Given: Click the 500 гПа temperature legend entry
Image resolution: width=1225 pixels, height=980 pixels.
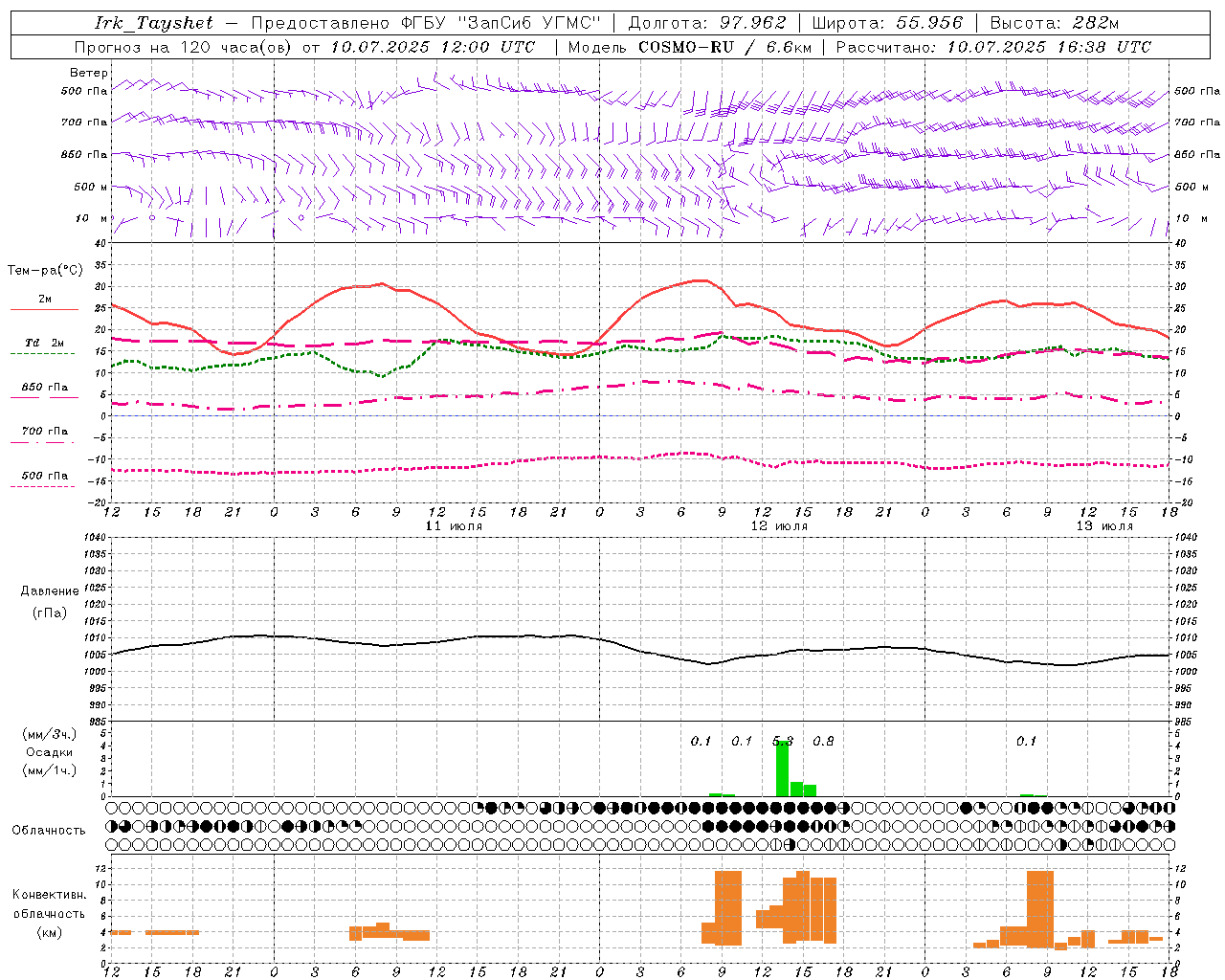Looking at the screenshot, I should (x=45, y=476).
